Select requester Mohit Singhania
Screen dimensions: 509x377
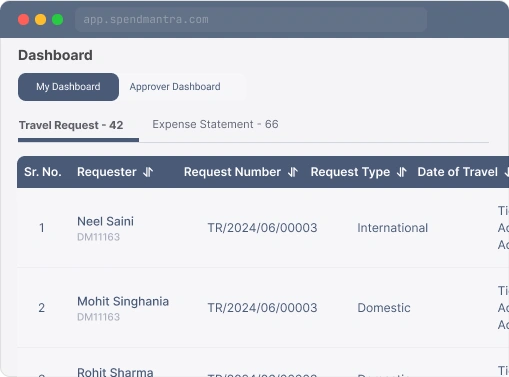[123, 301]
